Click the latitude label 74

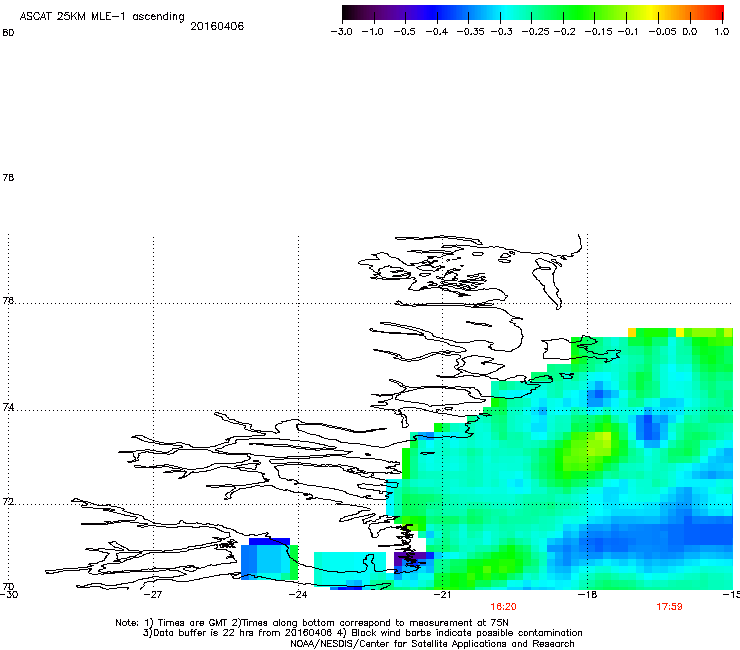pyautogui.click(x=8, y=407)
